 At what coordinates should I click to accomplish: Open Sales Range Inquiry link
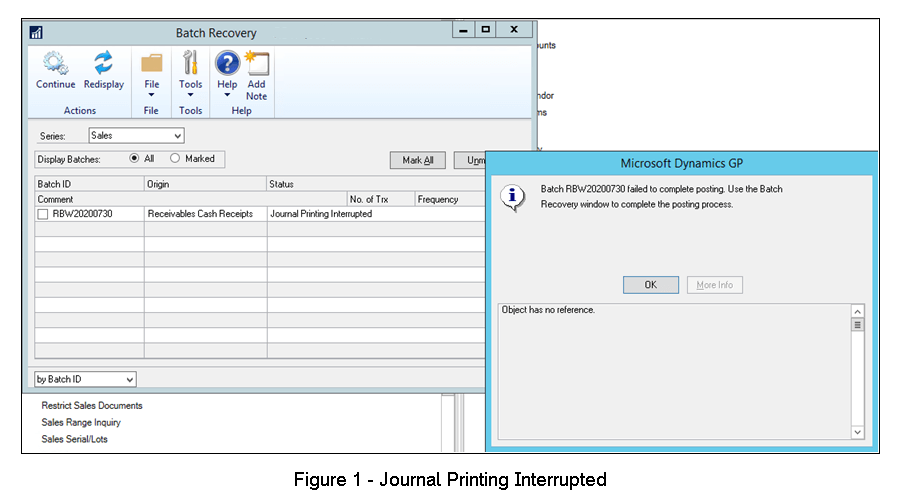[81, 422]
